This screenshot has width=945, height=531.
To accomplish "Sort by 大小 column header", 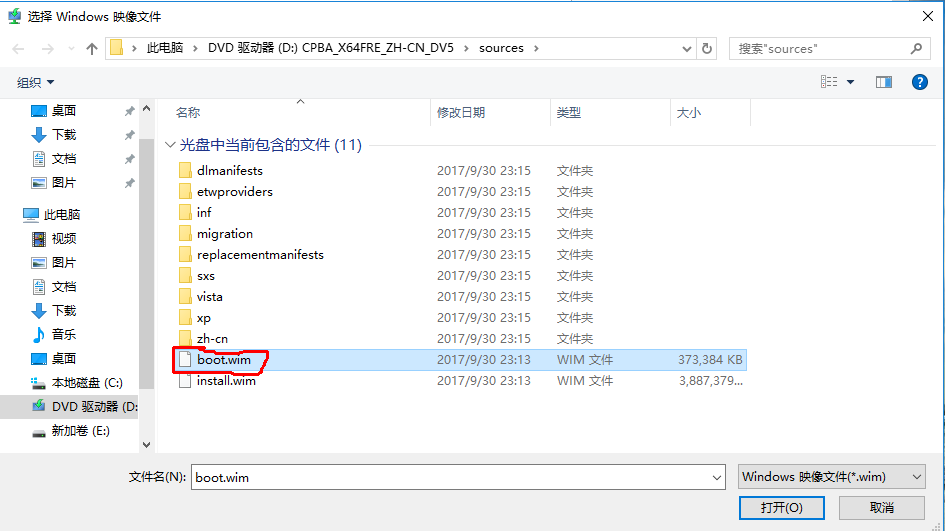I will 689,113.
